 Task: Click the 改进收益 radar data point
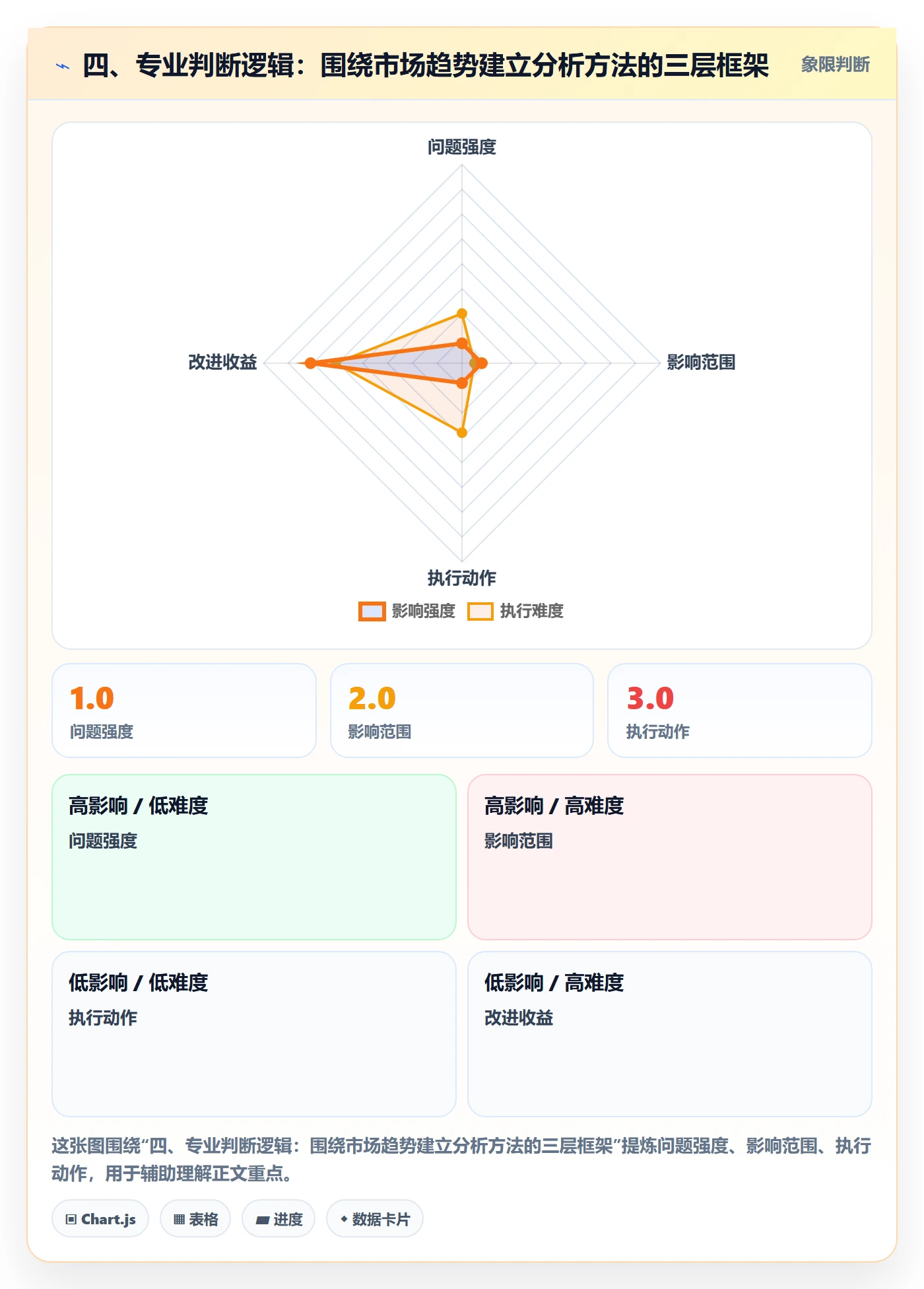click(x=310, y=363)
